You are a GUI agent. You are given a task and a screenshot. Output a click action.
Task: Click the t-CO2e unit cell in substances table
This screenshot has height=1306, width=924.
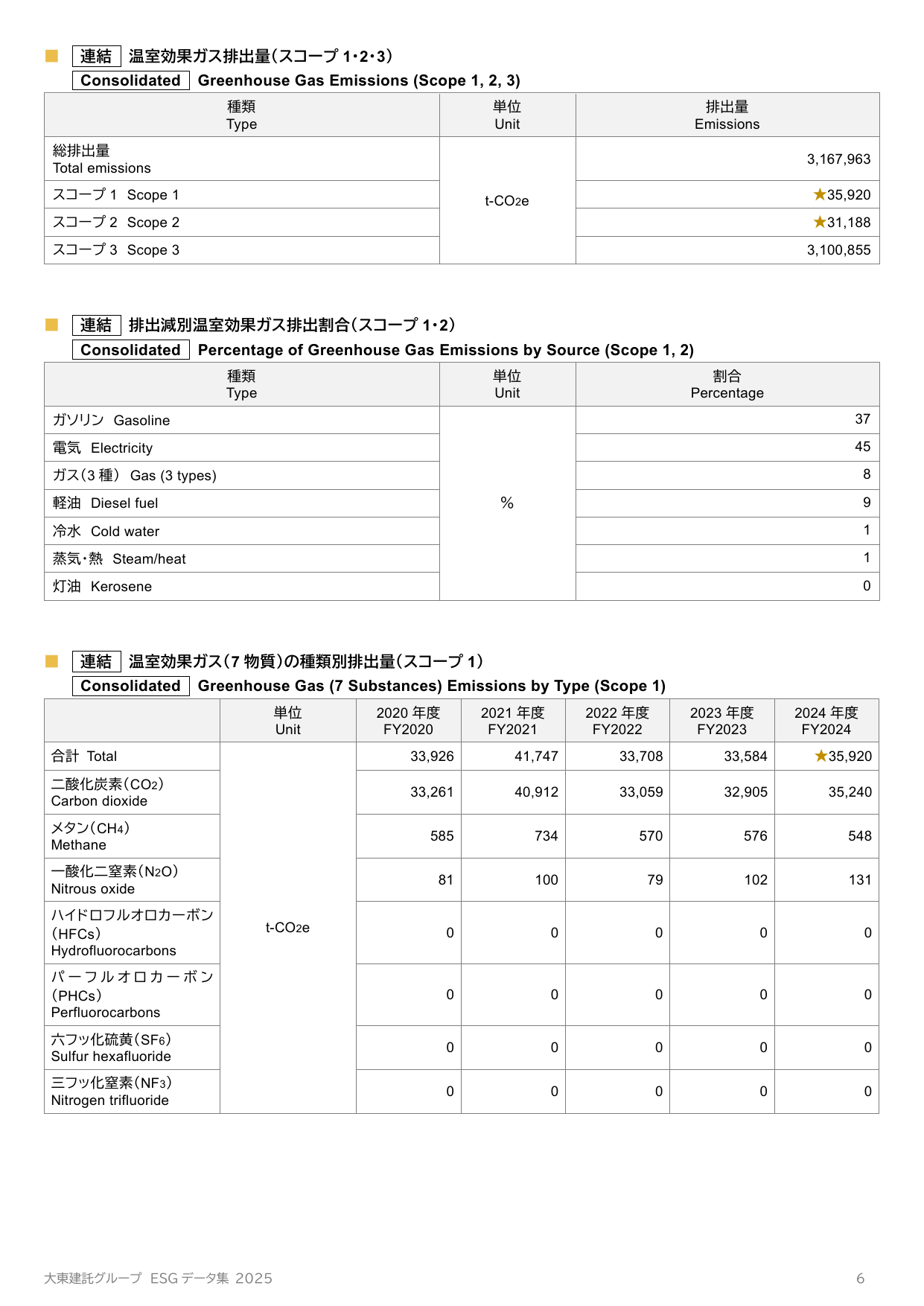click(x=288, y=928)
